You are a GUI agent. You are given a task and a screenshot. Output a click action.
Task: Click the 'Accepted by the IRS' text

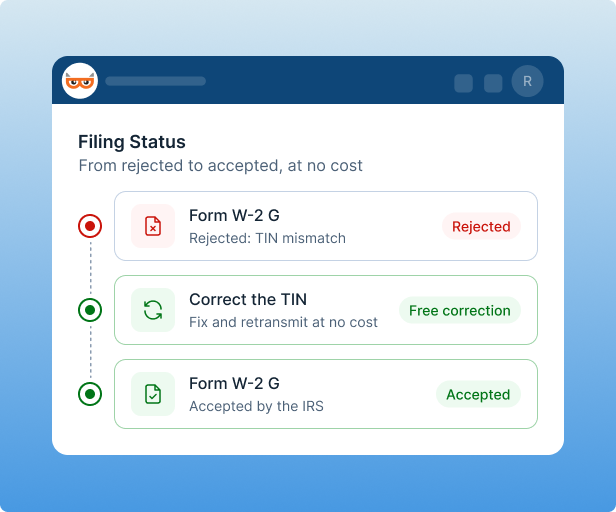click(256, 406)
